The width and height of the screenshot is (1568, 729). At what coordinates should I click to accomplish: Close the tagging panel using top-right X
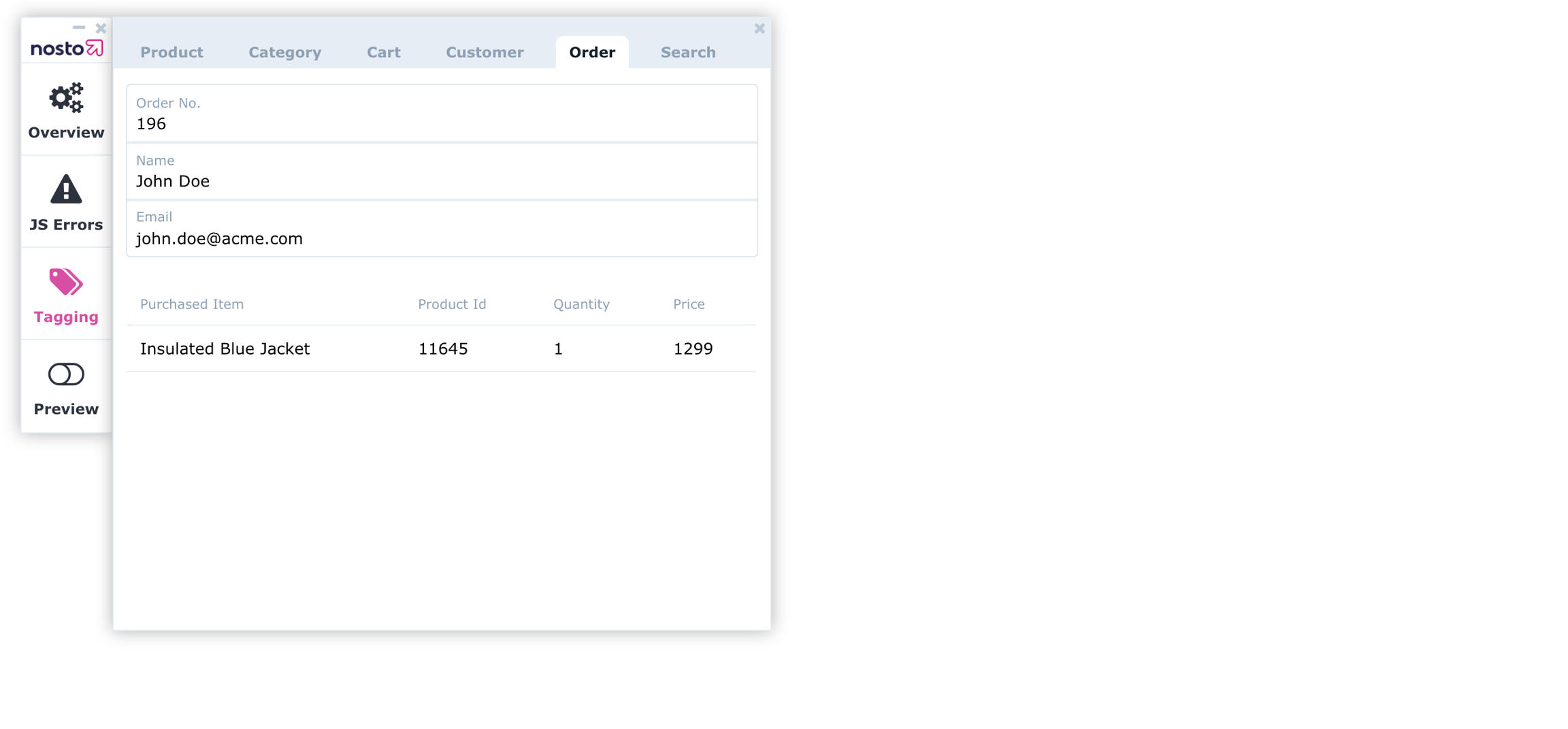(x=759, y=29)
